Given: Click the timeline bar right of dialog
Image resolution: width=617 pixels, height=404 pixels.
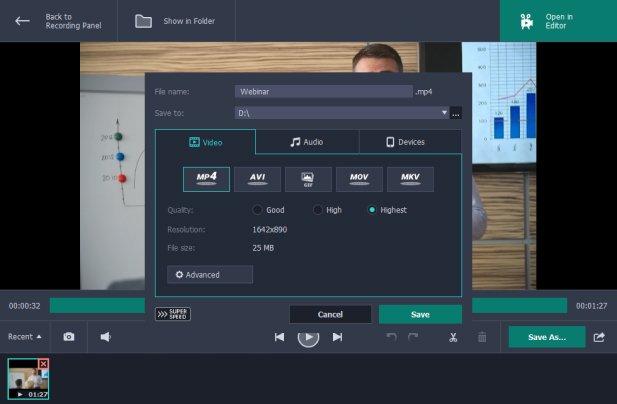Looking at the screenshot, I should point(519,306).
